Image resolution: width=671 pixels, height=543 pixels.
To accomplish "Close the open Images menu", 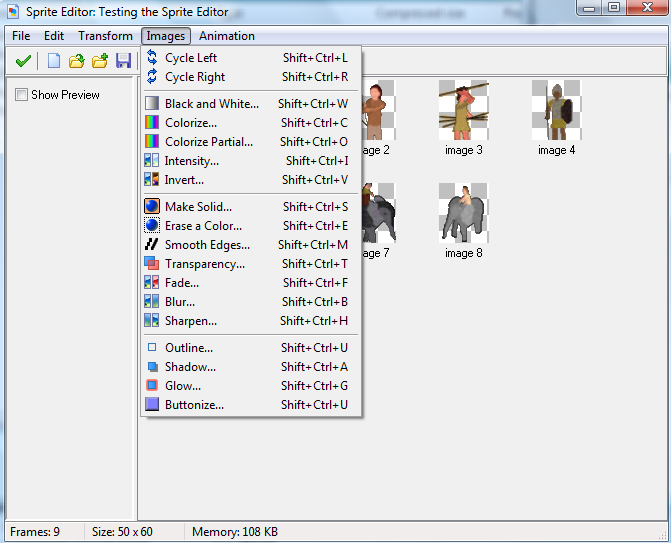I will tap(166, 36).
